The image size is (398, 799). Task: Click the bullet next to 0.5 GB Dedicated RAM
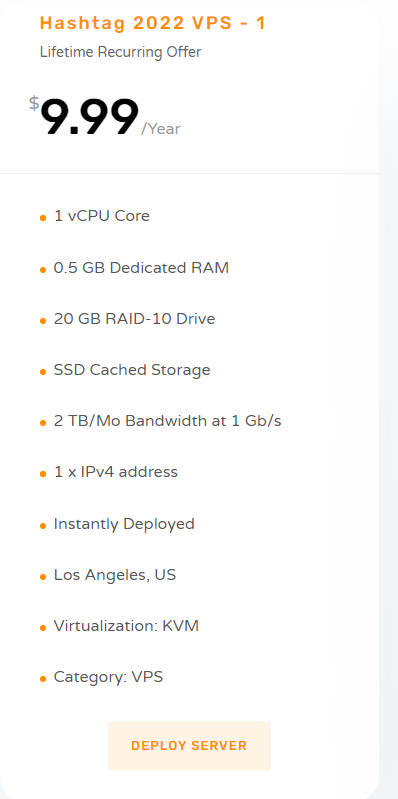click(x=43, y=270)
